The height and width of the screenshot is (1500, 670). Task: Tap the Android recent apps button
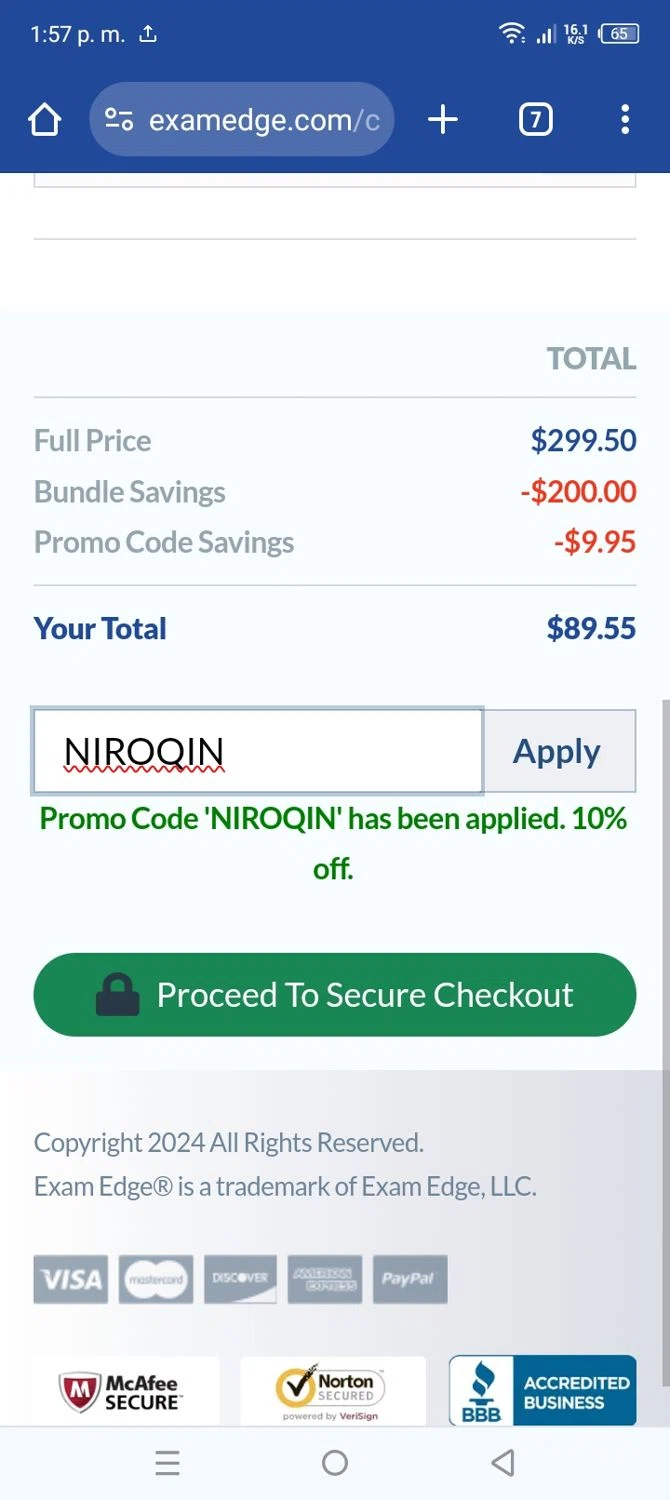click(x=168, y=1463)
